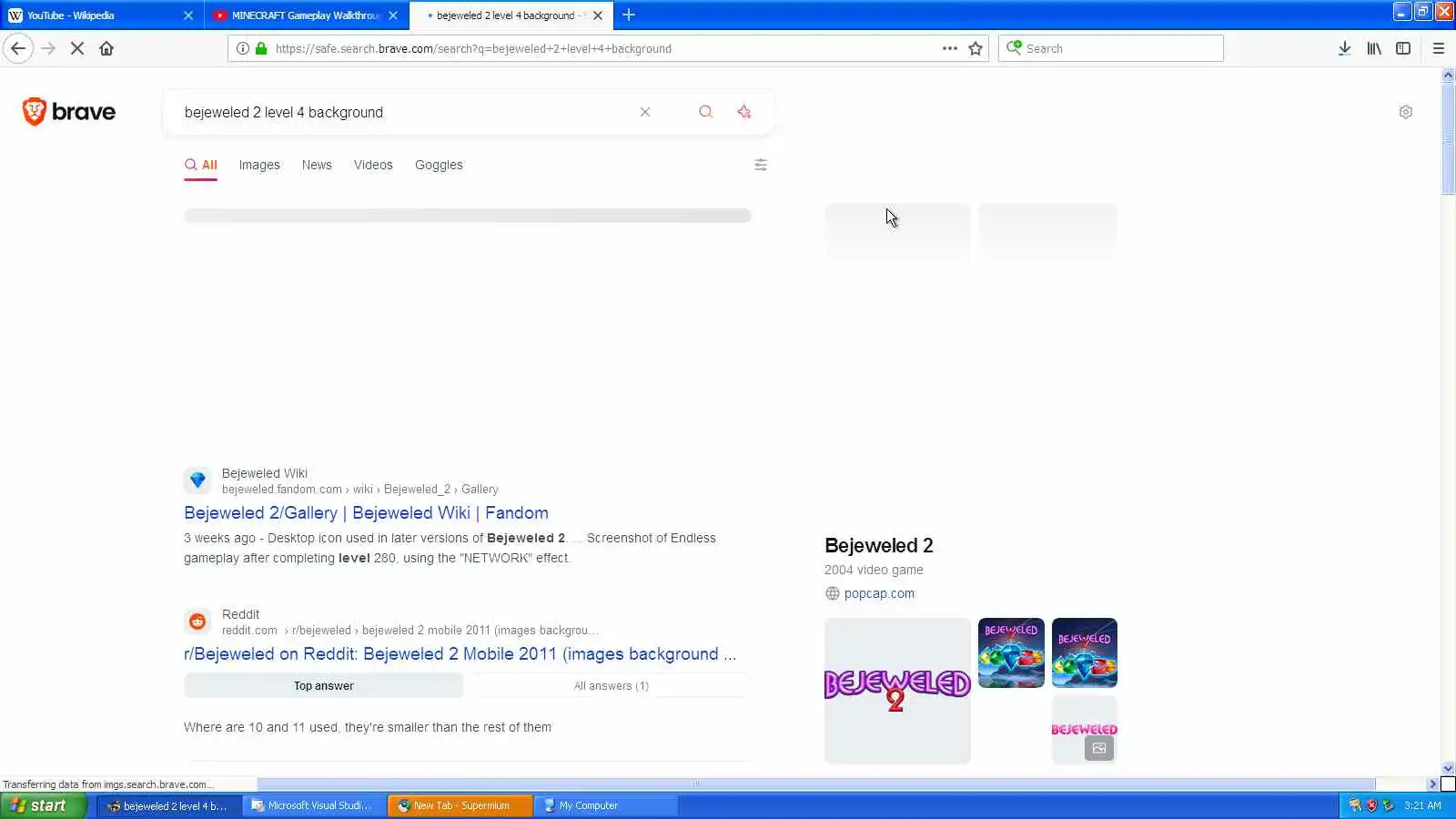Image resolution: width=1456 pixels, height=819 pixels.
Task: Click the red shield security tray icon
Action: 1371,805
